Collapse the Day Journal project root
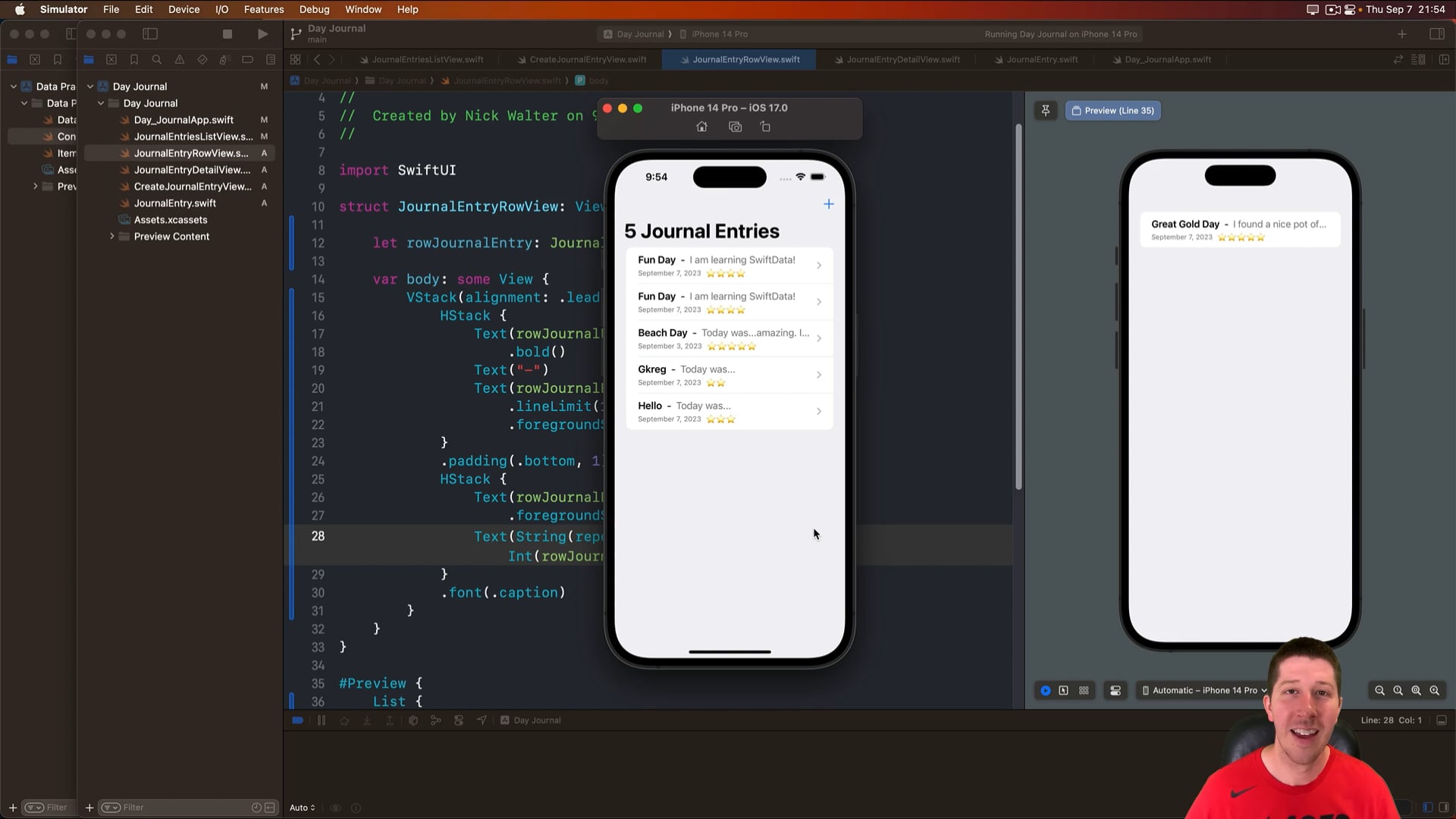The image size is (1456, 819). 90,86
